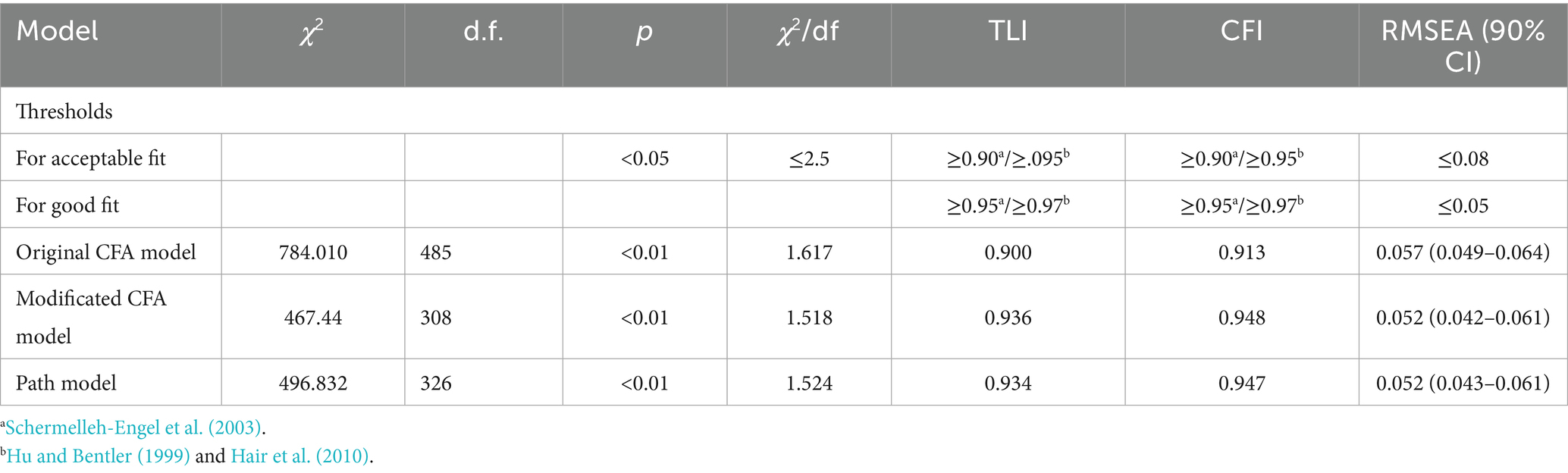The width and height of the screenshot is (1568, 473).
Task: Click the TLI column header
Action: tap(1008, 32)
